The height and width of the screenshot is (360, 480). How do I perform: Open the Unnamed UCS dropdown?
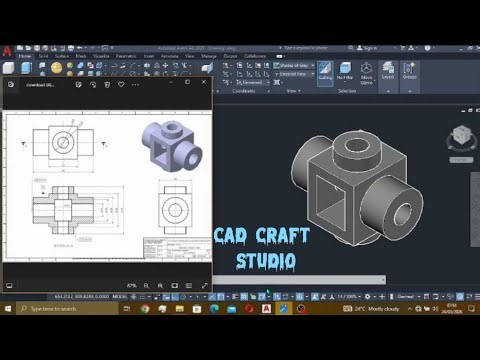click(253, 82)
